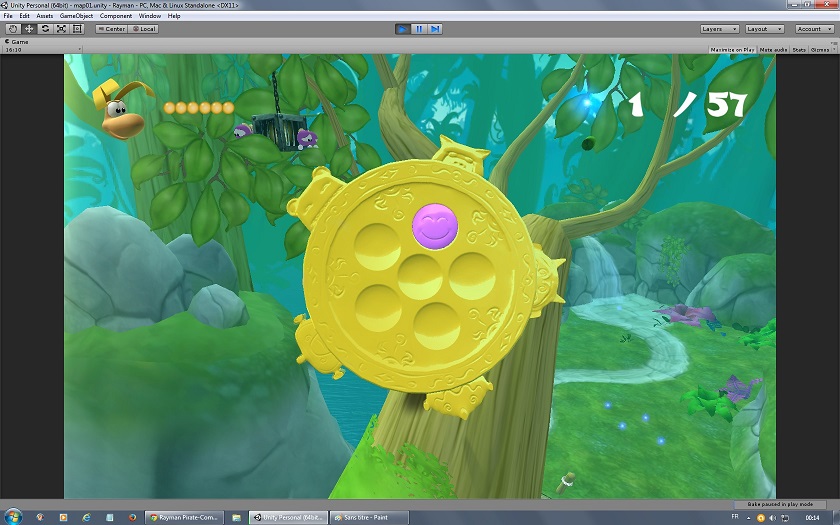The image size is (840, 525).
Task: Launch Firefox from taskbar
Action: 132,518
